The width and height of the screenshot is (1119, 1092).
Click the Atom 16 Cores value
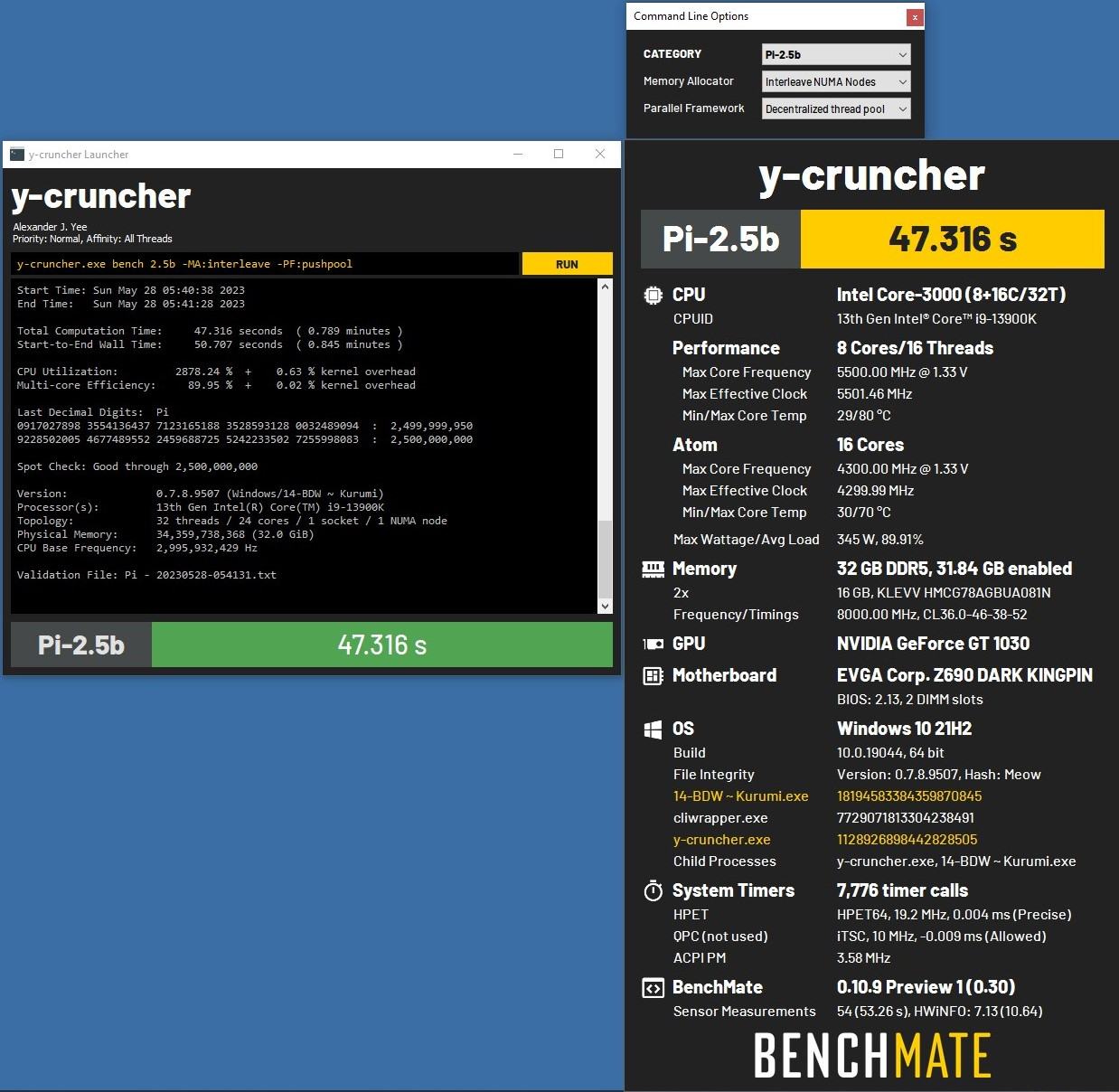click(x=870, y=445)
